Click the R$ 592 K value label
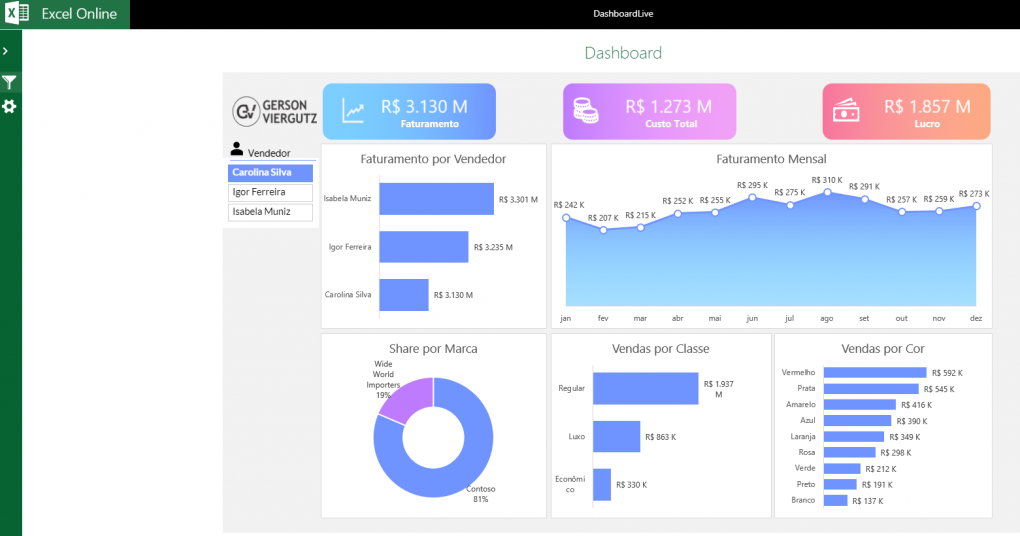 tap(947, 373)
